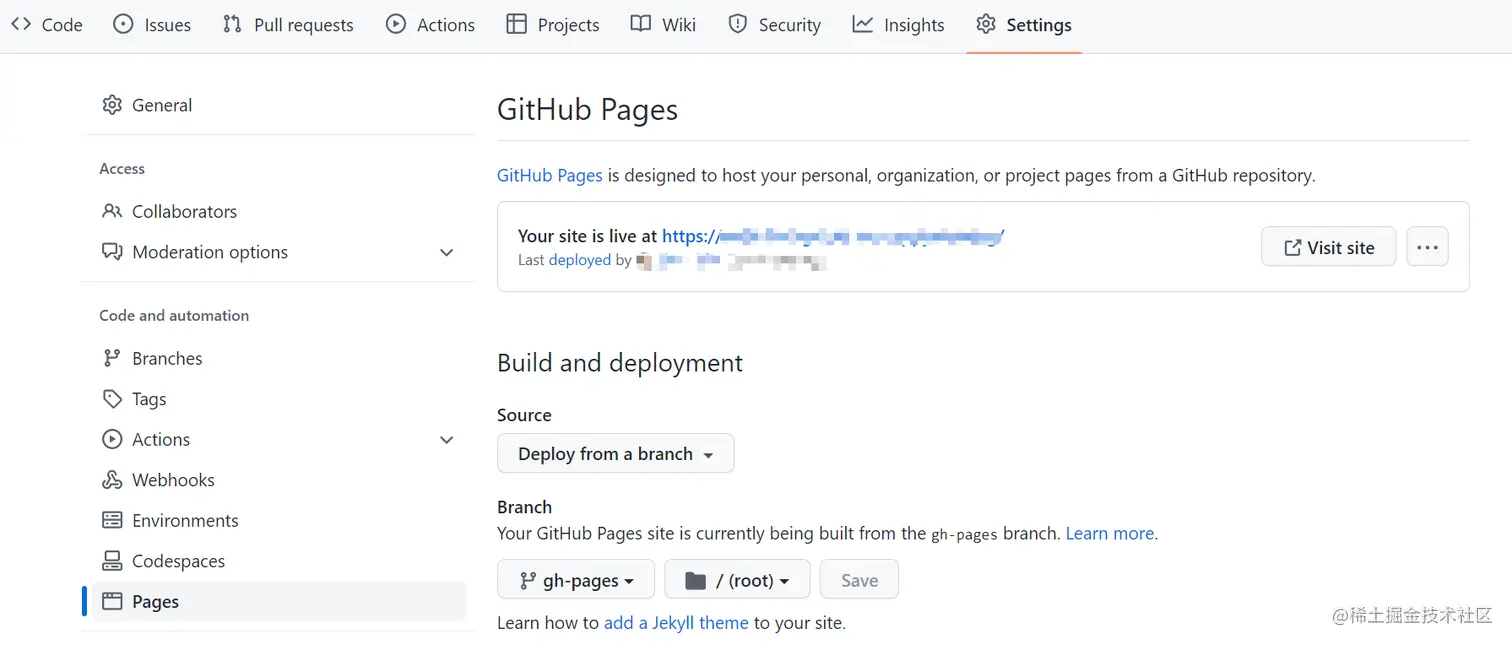Viewport: 1512px width, 645px height.
Task: Open the Actions tab in top navigation
Action: point(431,25)
